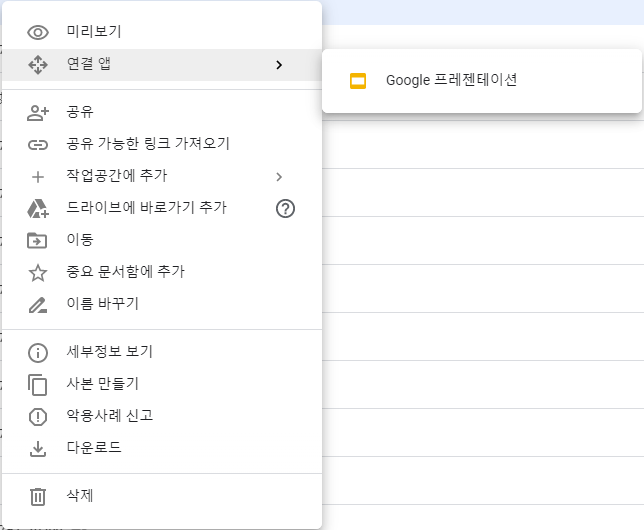Click the eye icon for 미리보기
Viewport: 644px width, 530px height.
[x=38, y=33]
